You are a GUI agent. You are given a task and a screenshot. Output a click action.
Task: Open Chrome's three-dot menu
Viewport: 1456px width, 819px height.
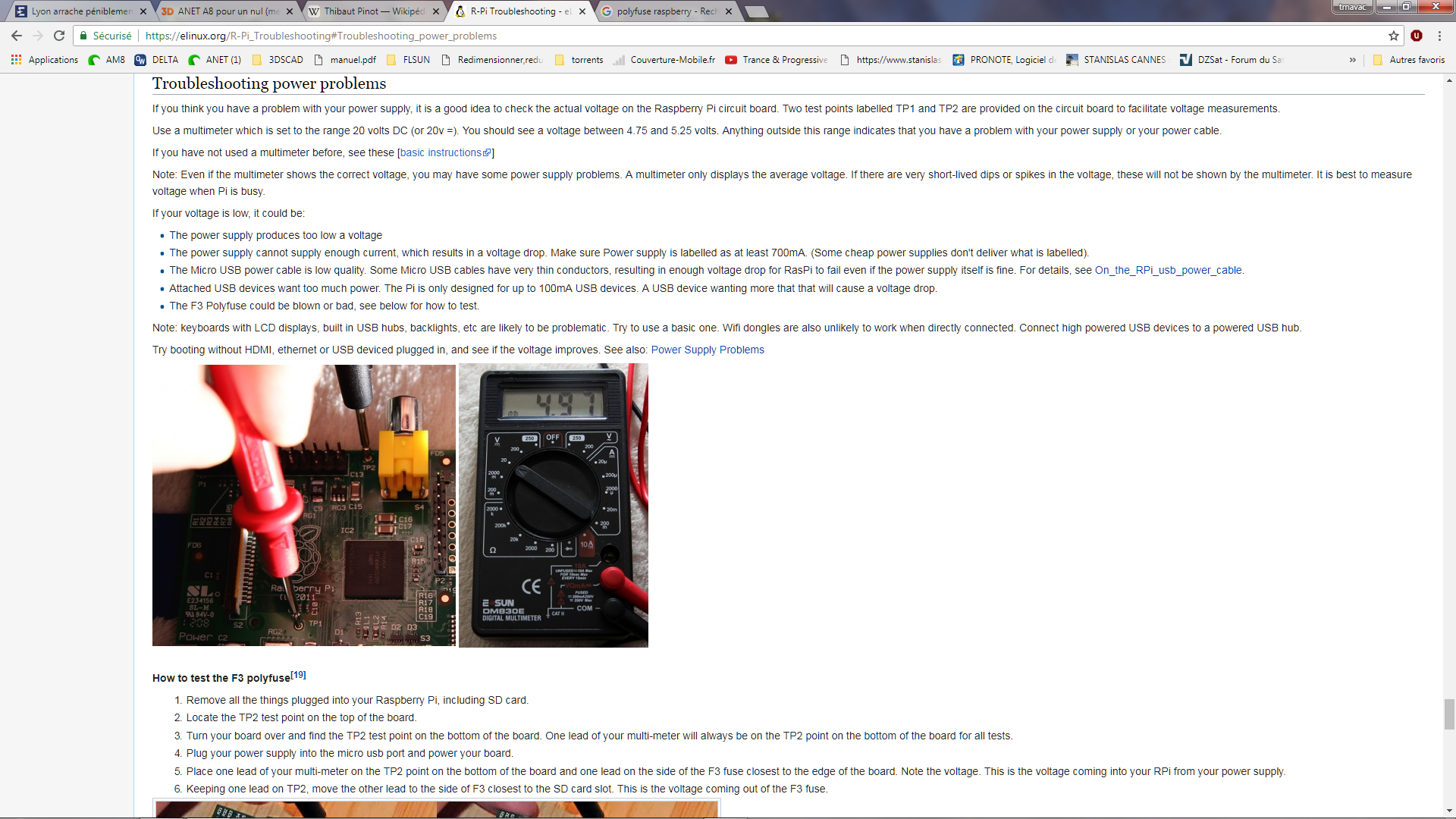(x=1439, y=36)
